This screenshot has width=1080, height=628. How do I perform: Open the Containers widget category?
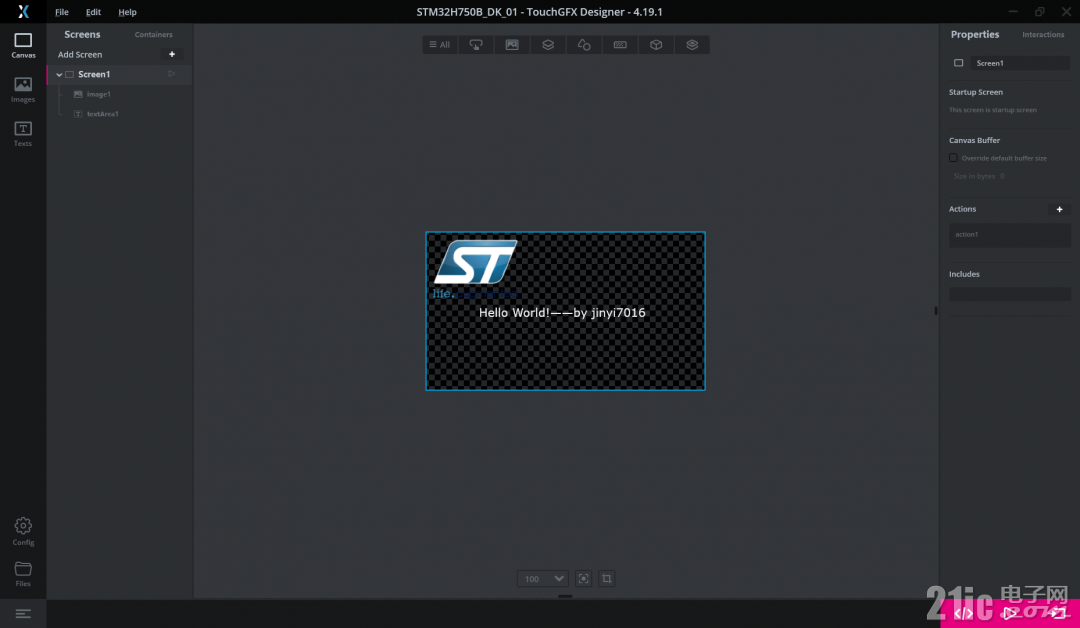tap(548, 45)
